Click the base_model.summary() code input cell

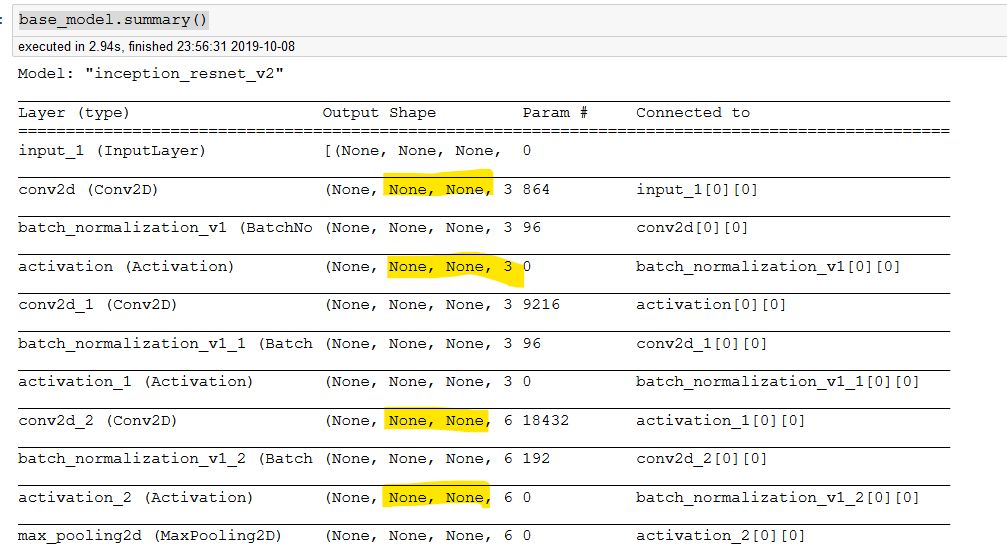point(509,20)
